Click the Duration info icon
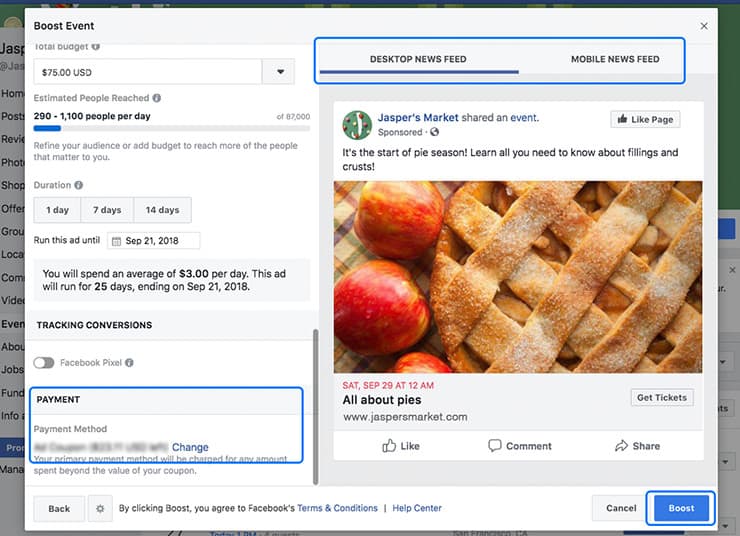Image resolution: width=740 pixels, height=536 pixels. pyautogui.click(x=79, y=185)
